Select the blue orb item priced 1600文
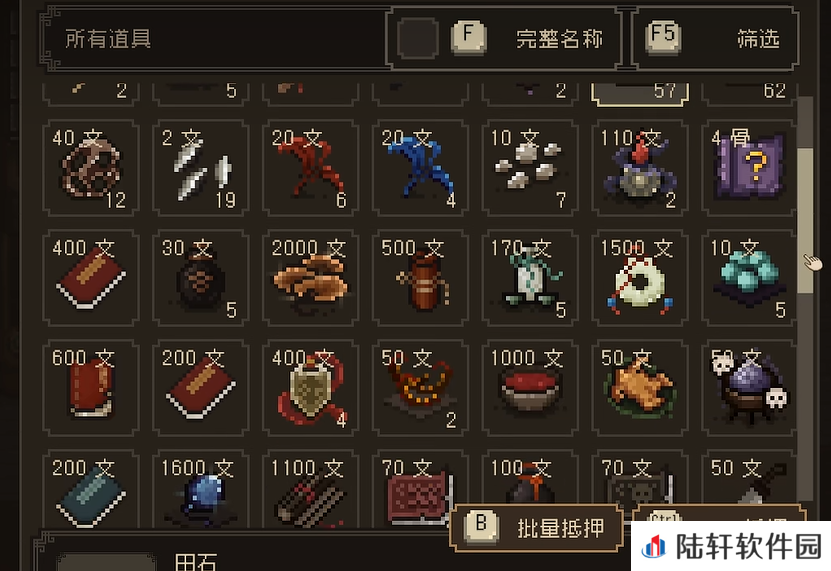The width and height of the screenshot is (831, 571). point(200,490)
